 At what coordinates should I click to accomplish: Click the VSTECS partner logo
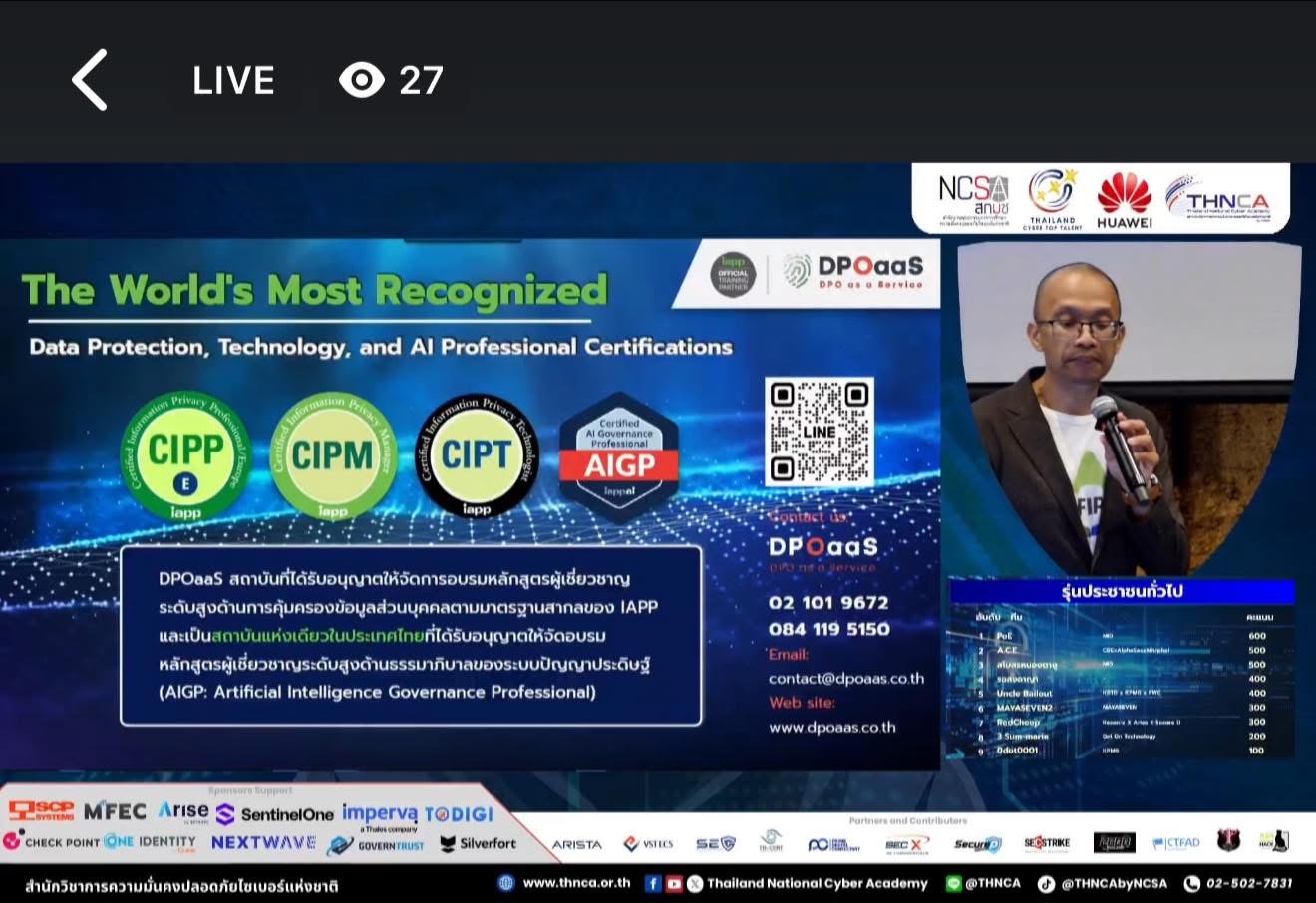click(x=648, y=844)
